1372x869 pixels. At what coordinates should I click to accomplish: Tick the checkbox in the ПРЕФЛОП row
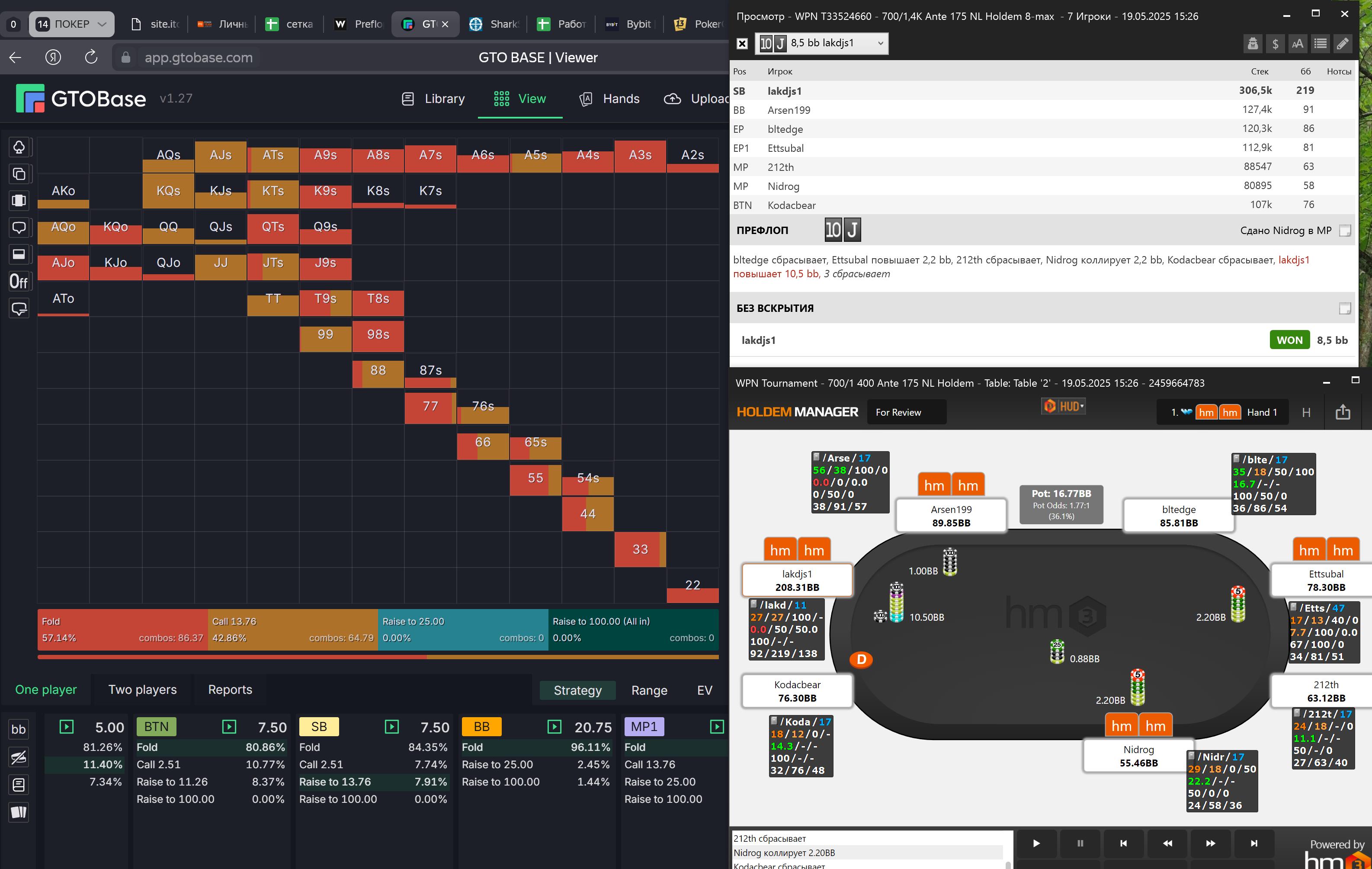[x=1345, y=231]
